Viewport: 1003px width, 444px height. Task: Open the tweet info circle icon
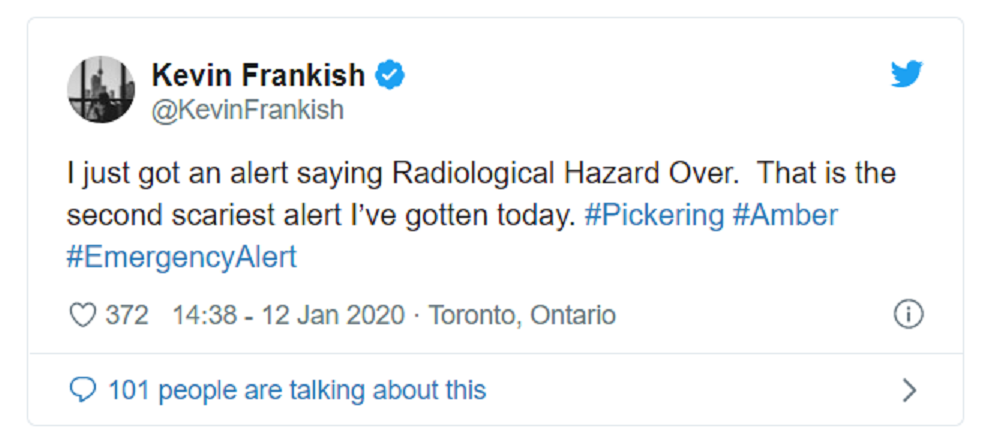[x=907, y=315]
